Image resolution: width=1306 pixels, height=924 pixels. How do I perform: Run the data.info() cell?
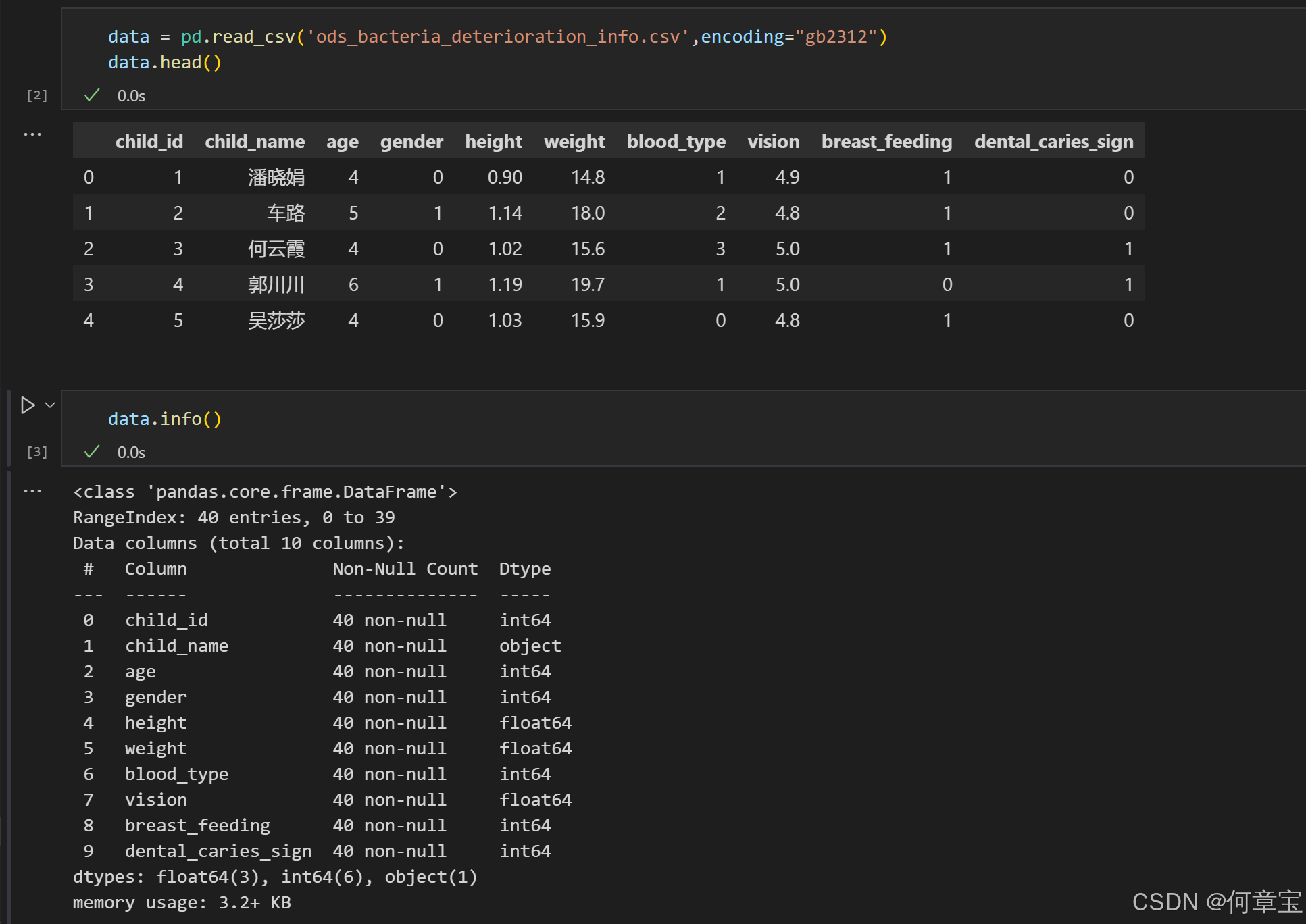(28, 405)
